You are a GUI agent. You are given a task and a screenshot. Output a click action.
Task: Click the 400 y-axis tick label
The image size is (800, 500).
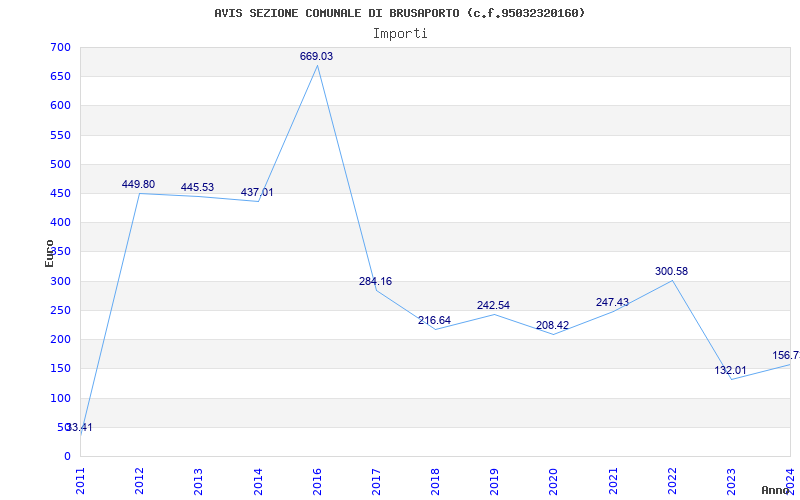click(x=61, y=222)
